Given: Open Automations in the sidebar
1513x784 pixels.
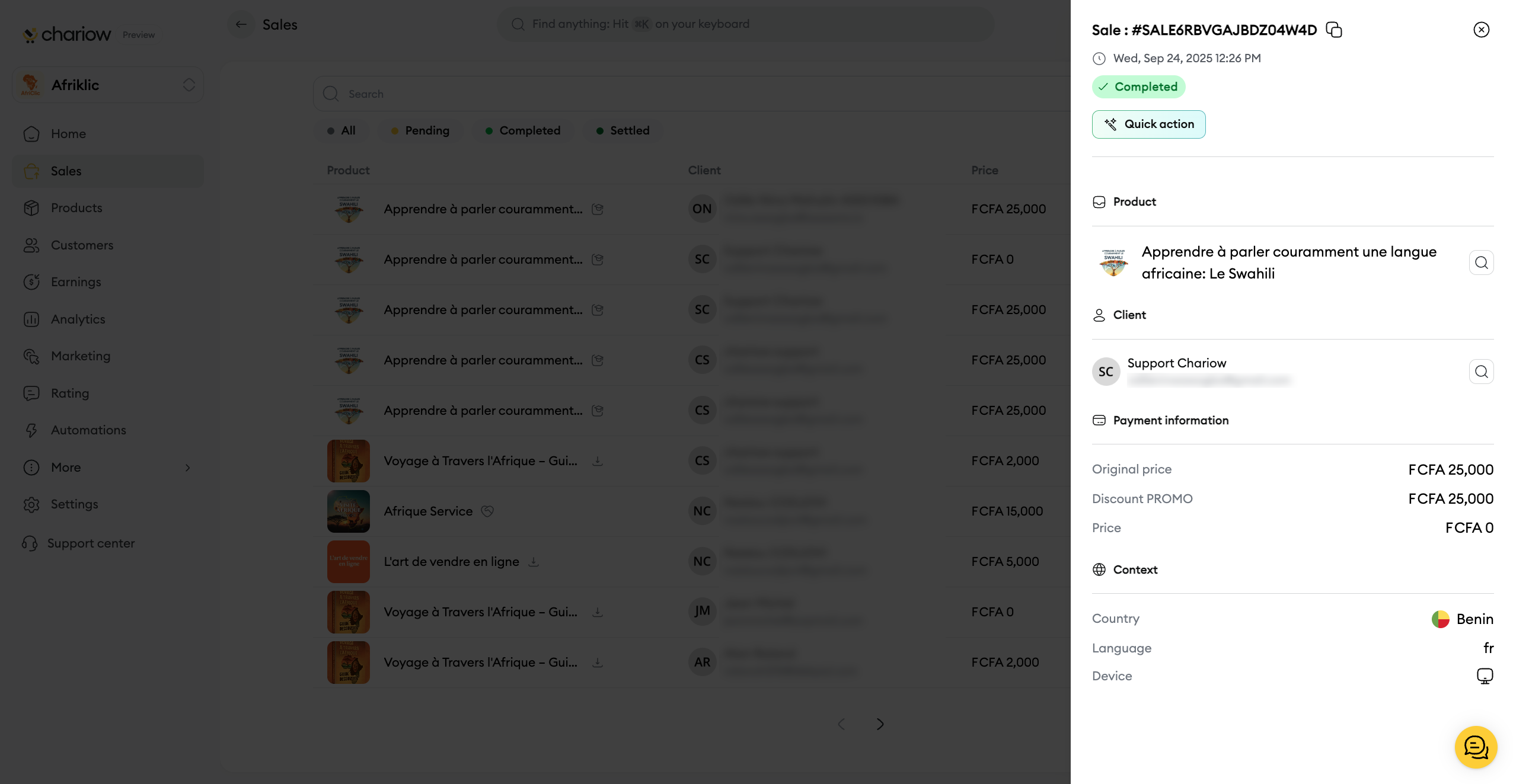Looking at the screenshot, I should (88, 430).
